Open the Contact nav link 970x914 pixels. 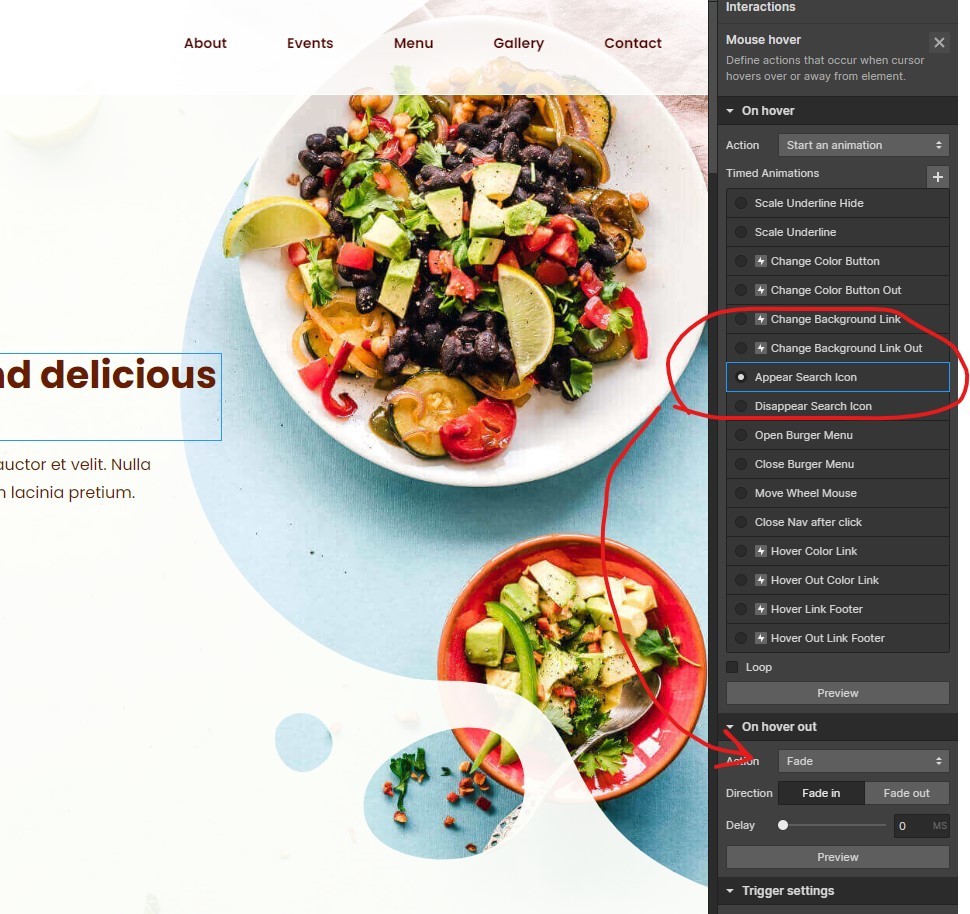point(633,43)
